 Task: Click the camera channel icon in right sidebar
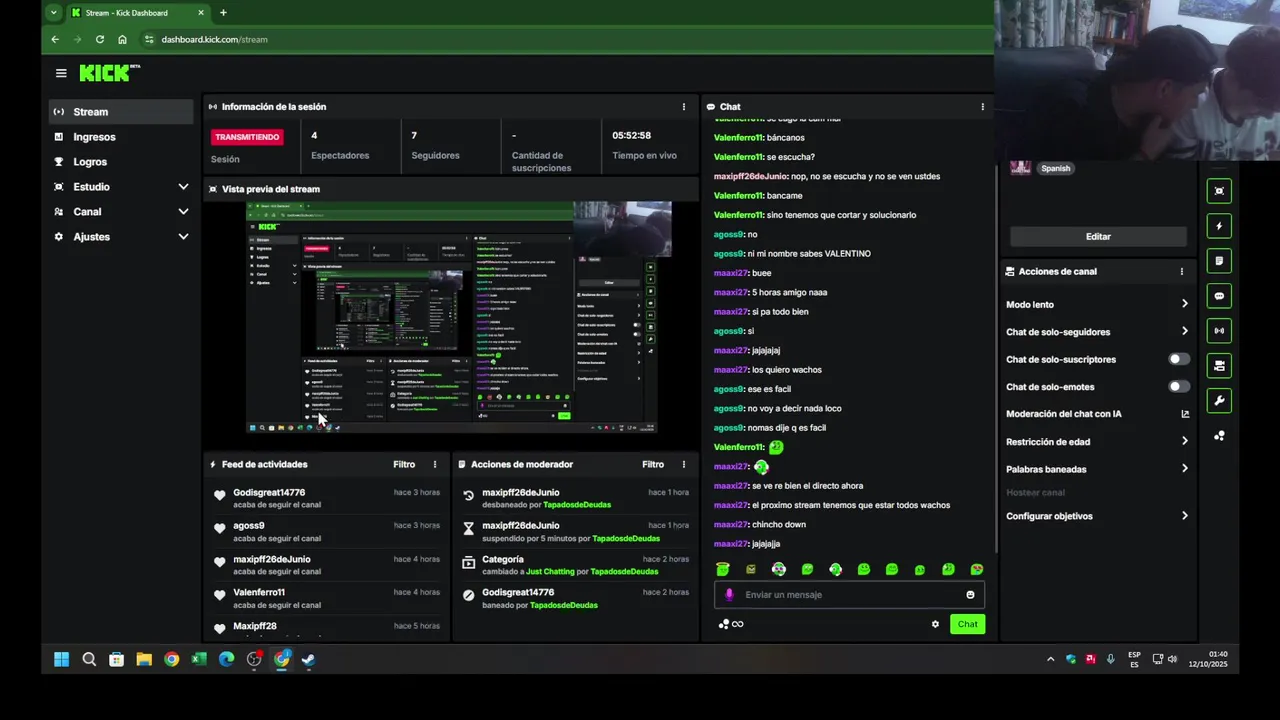pyautogui.click(x=1219, y=366)
